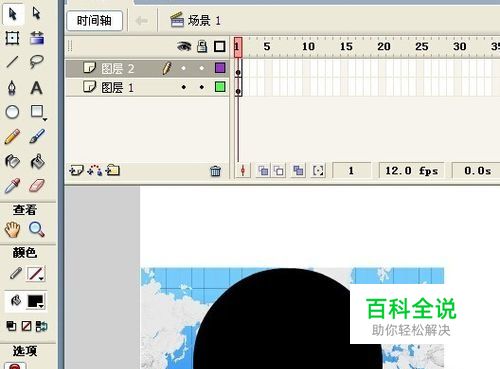Select the Line tool
The width and height of the screenshot is (500, 369).
12,62
